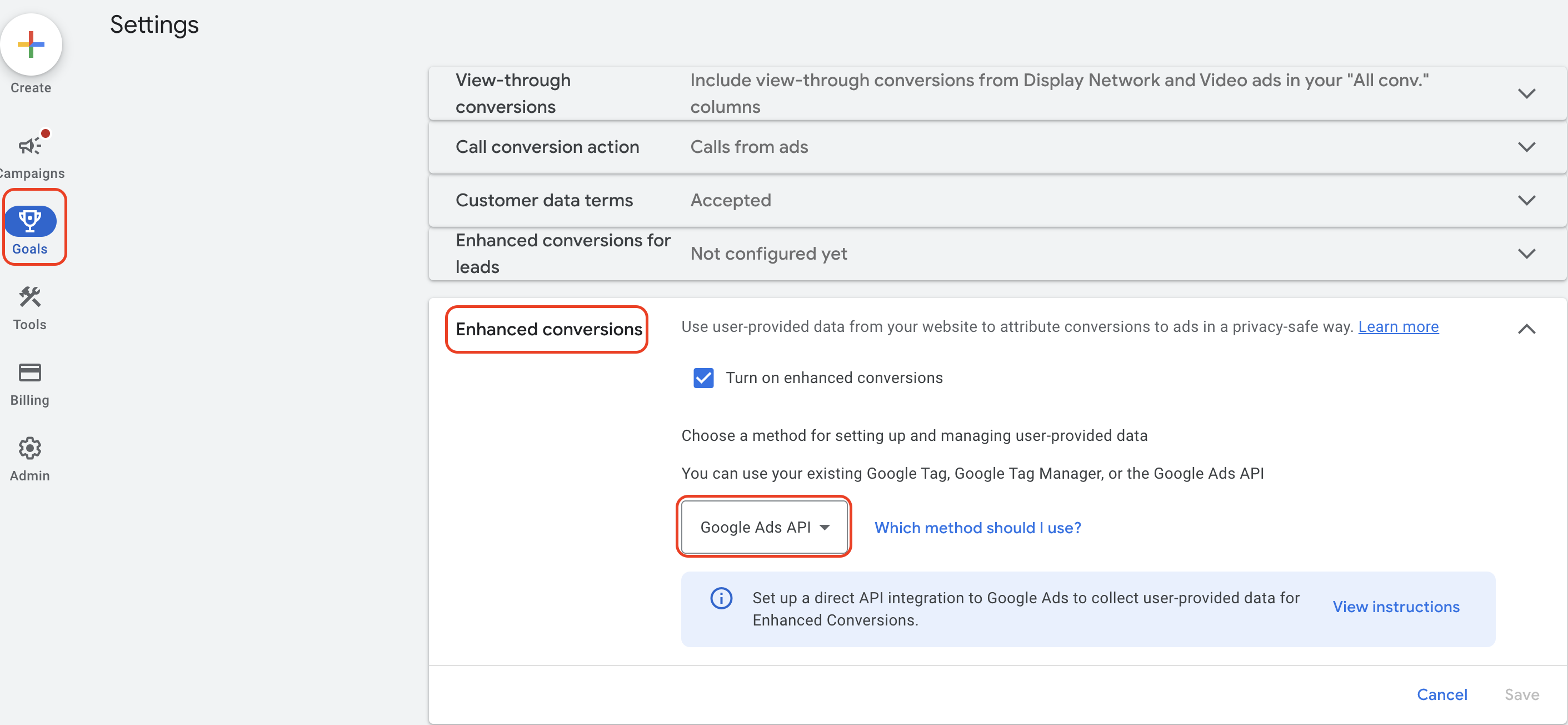Open Which method should I use link
1568x725 pixels.
(977, 528)
